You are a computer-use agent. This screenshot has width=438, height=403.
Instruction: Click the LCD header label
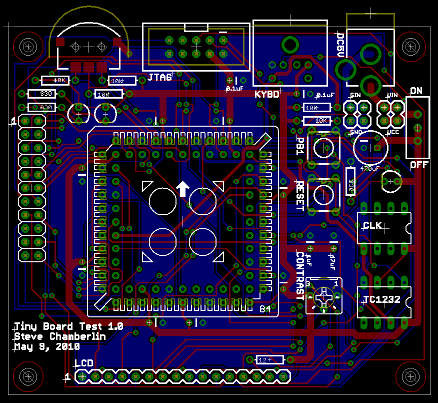[84, 363]
